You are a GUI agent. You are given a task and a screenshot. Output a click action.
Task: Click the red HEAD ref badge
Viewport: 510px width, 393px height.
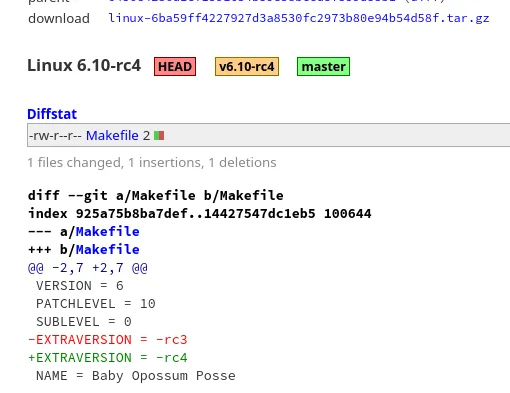pyautogui.click(x=175, y=66)
